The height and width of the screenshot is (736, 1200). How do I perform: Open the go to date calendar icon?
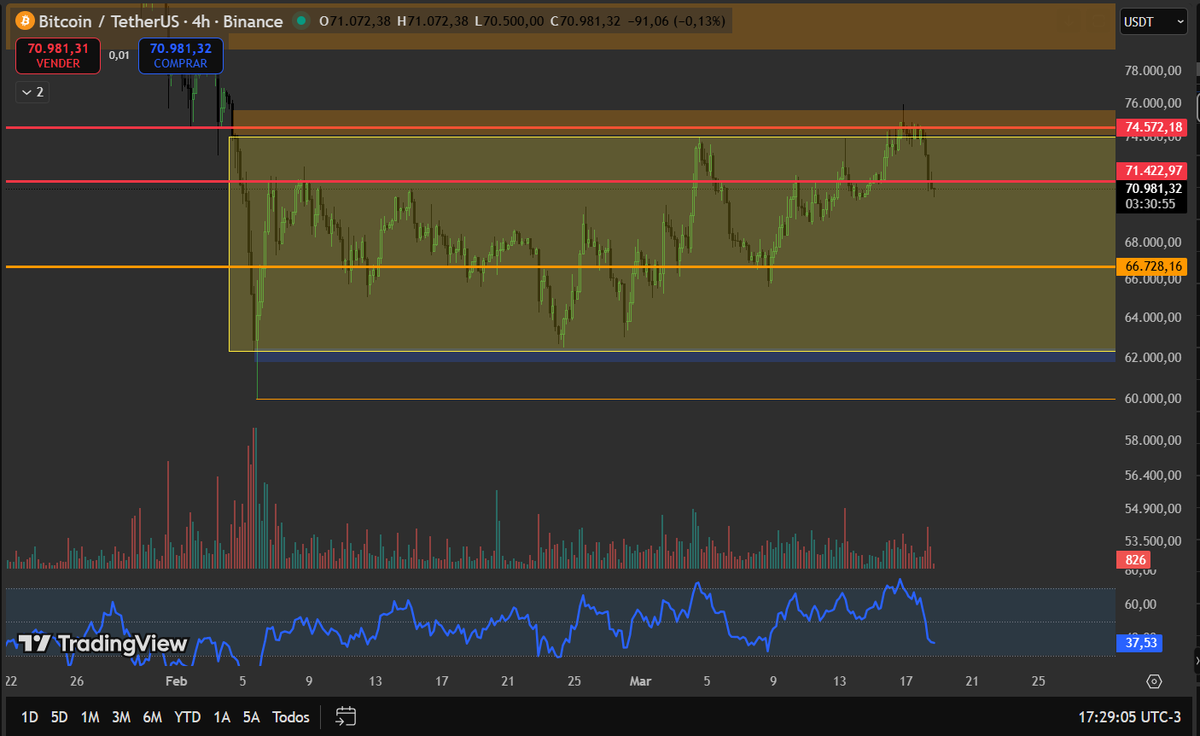point(346,716)
